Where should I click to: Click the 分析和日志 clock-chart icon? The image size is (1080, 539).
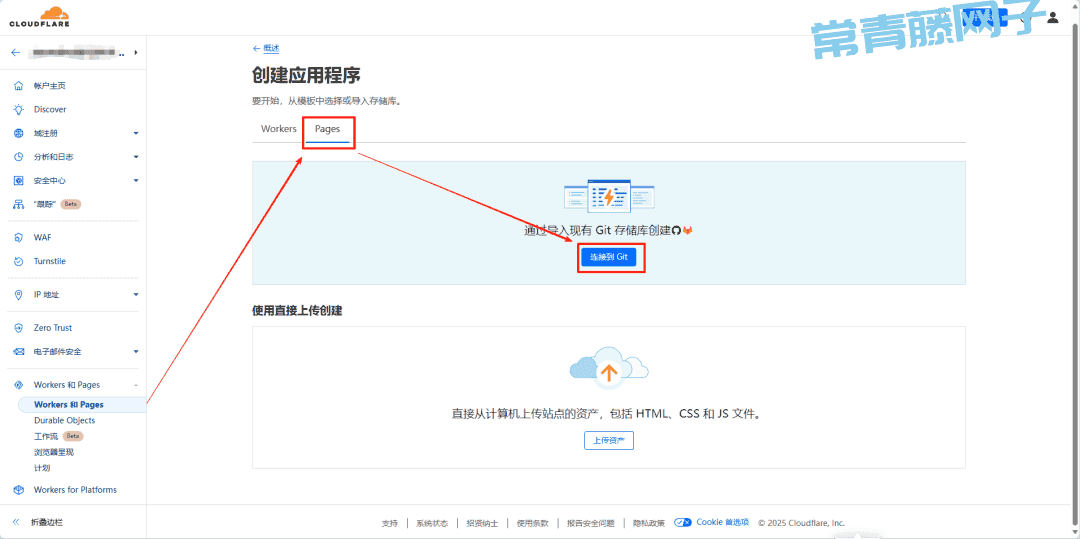point(19,157)
